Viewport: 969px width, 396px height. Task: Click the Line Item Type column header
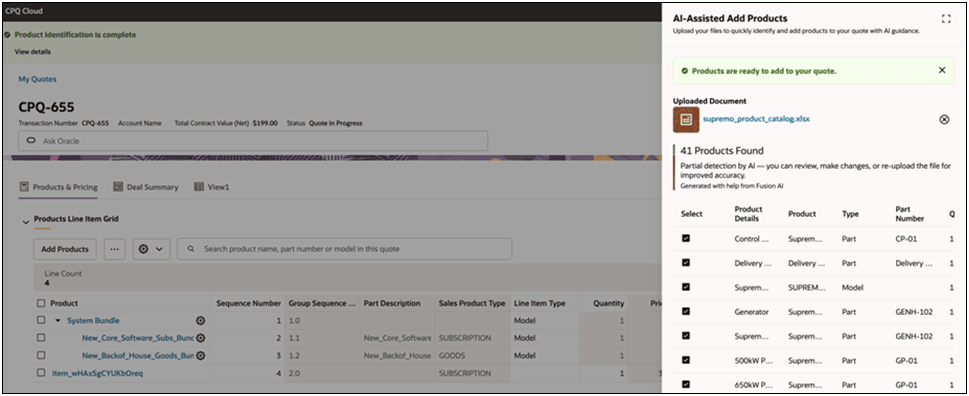(x=540, y=303)
